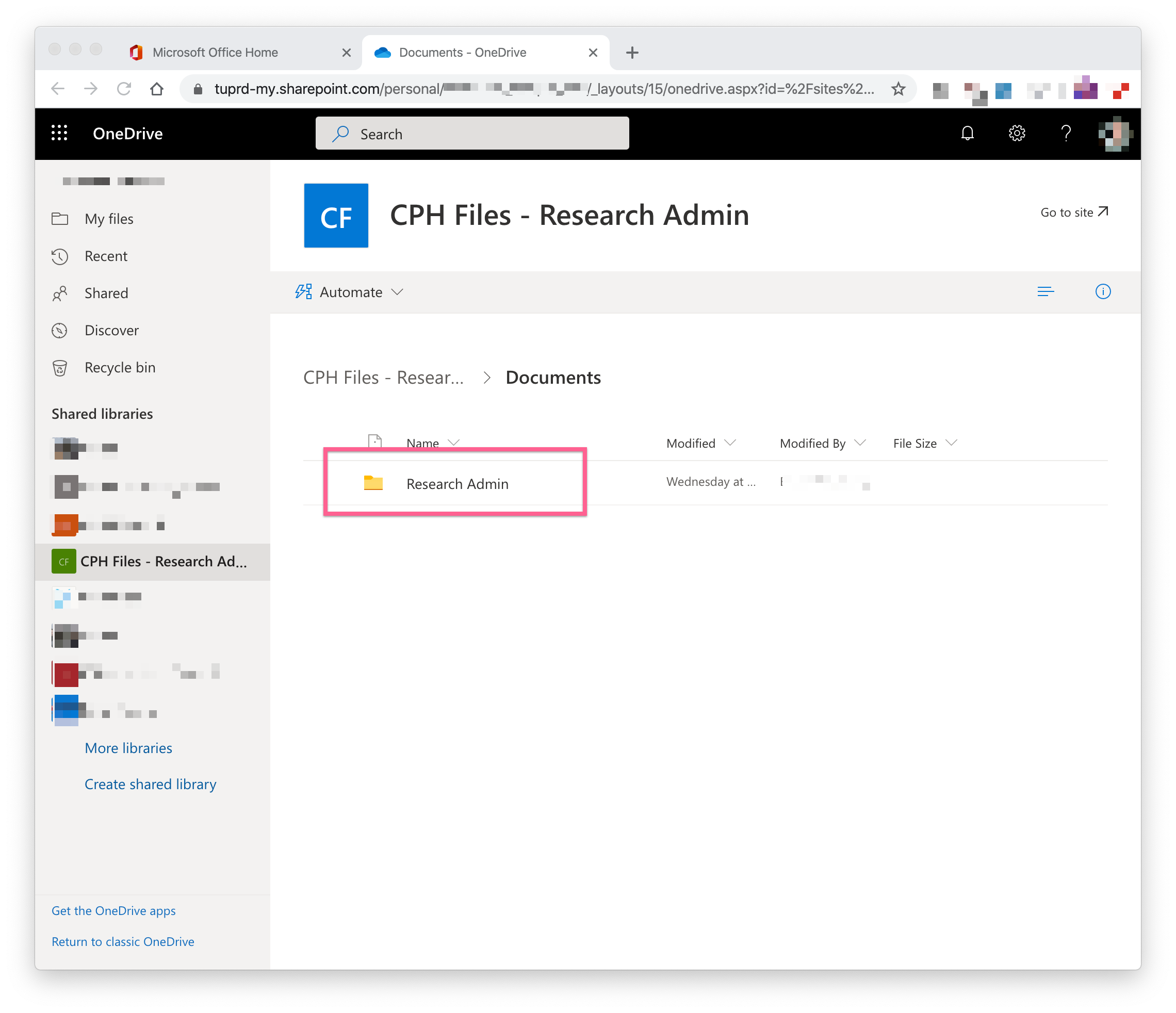Image resolution: width=1176 pixels, height=1013 pixels.
Task: Bookmark page with the star icon
Action: click(x=898, y=89)
